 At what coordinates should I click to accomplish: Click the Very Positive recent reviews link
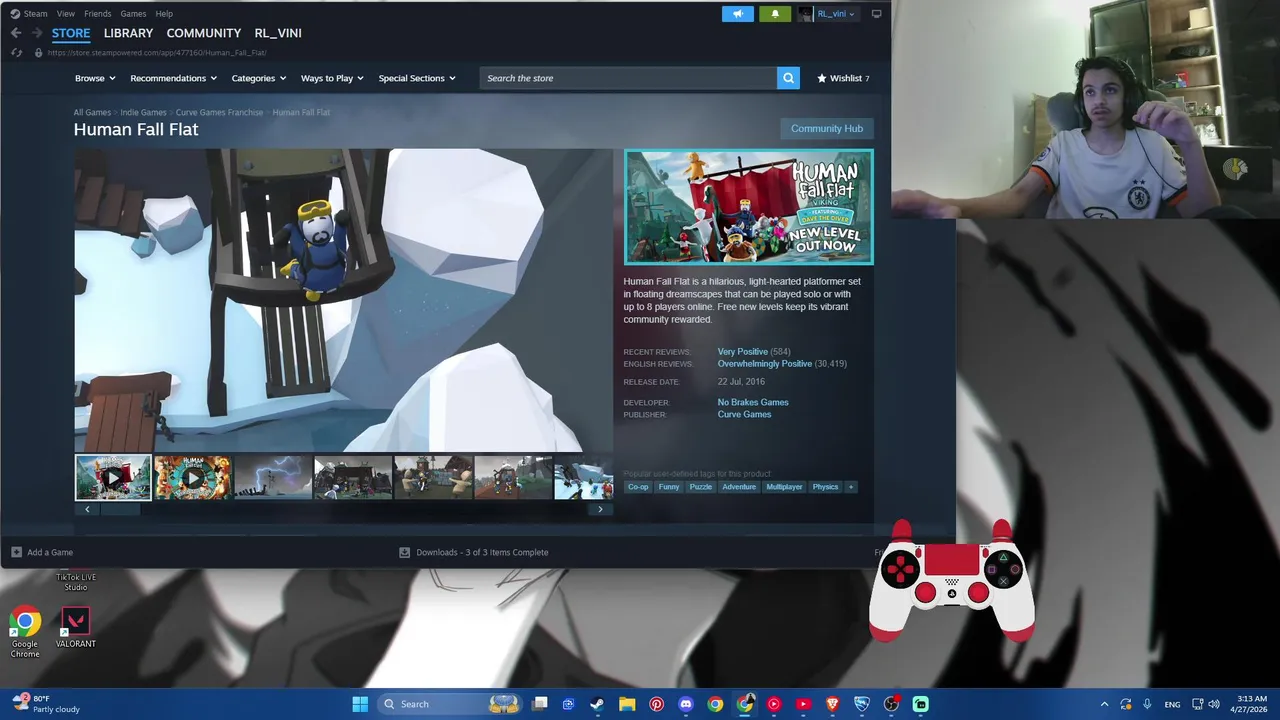coord(743,352)
